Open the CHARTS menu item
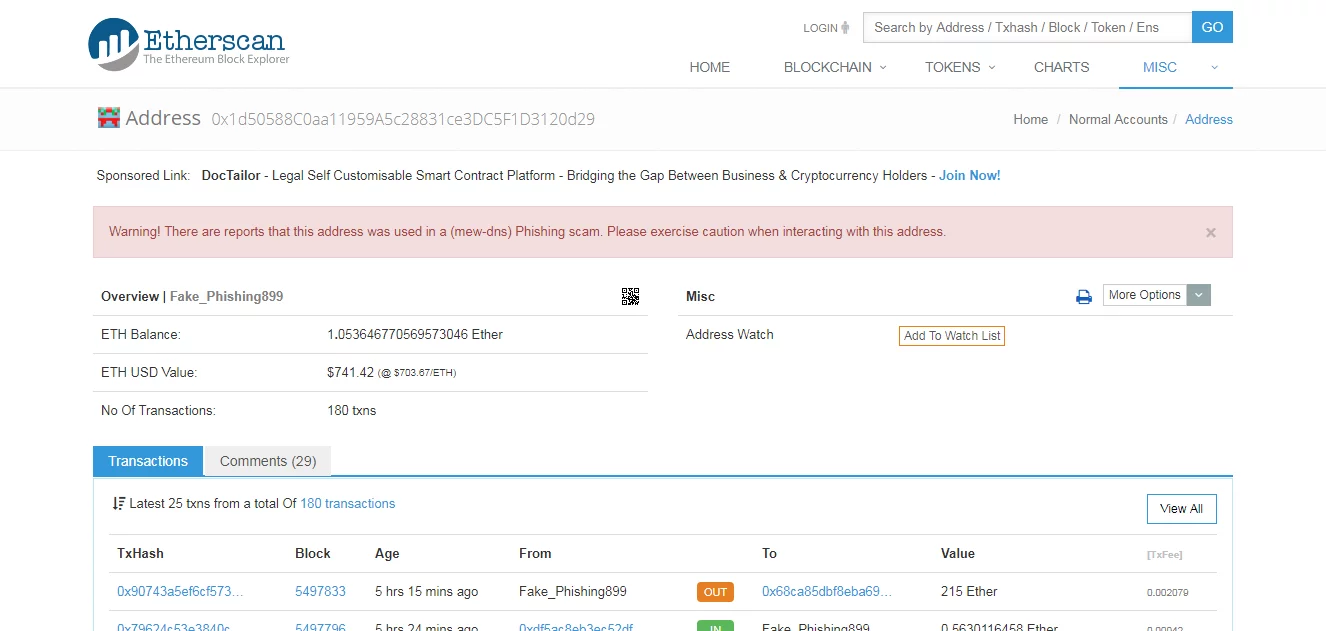This screenshot has height=631, width=1326. coord(1062,67)
